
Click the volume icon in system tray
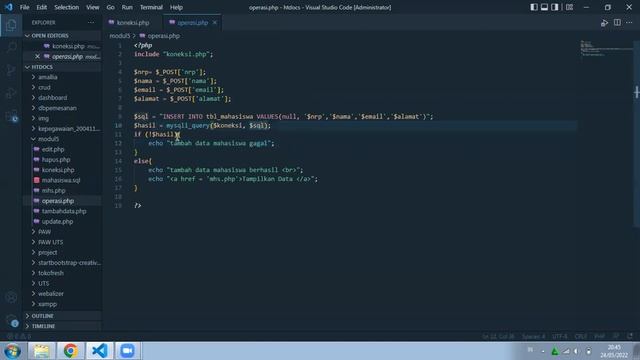(x=576, y=351)
